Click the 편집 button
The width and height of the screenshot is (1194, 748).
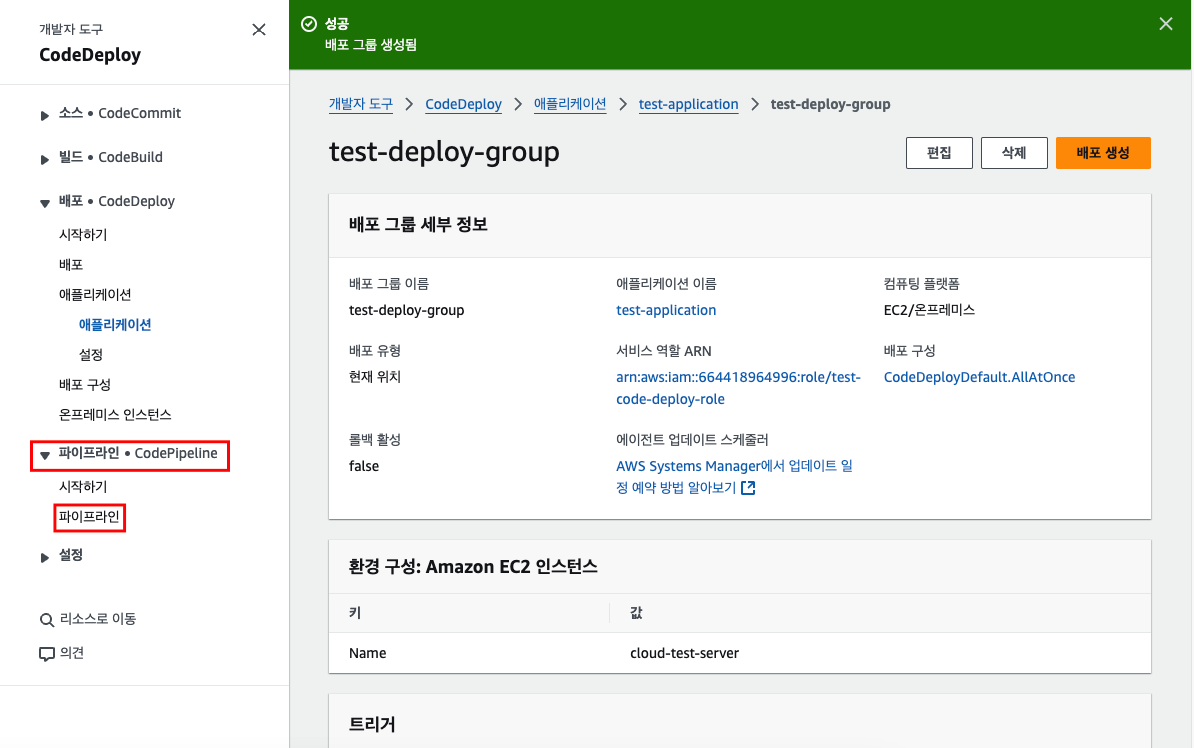tap(939, 152)
